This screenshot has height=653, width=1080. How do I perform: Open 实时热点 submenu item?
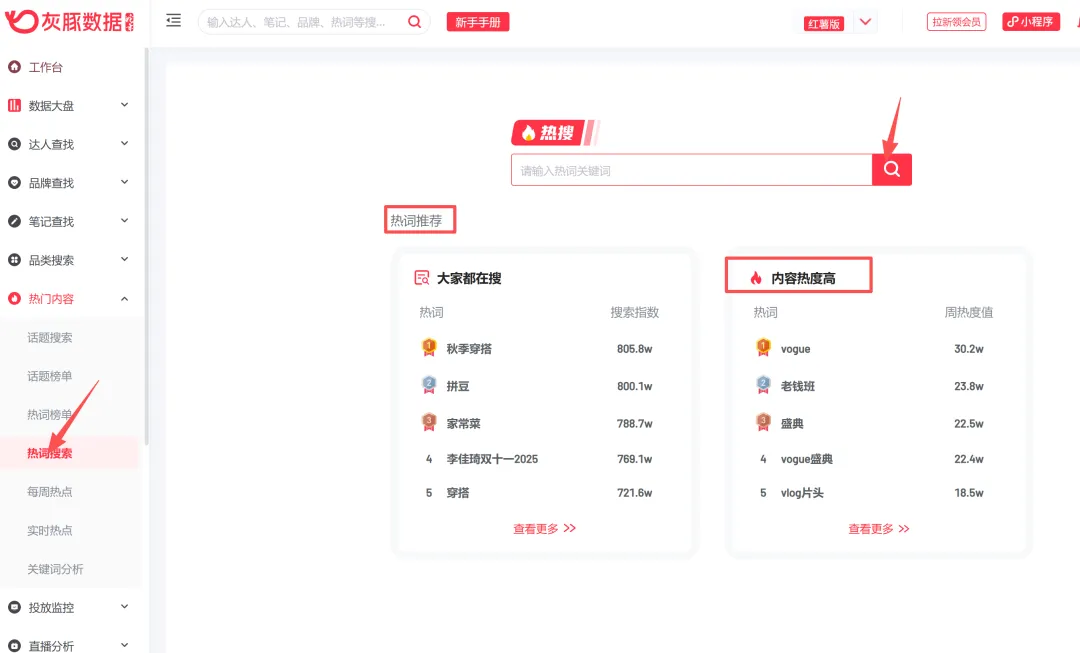(x=50, y=531)
